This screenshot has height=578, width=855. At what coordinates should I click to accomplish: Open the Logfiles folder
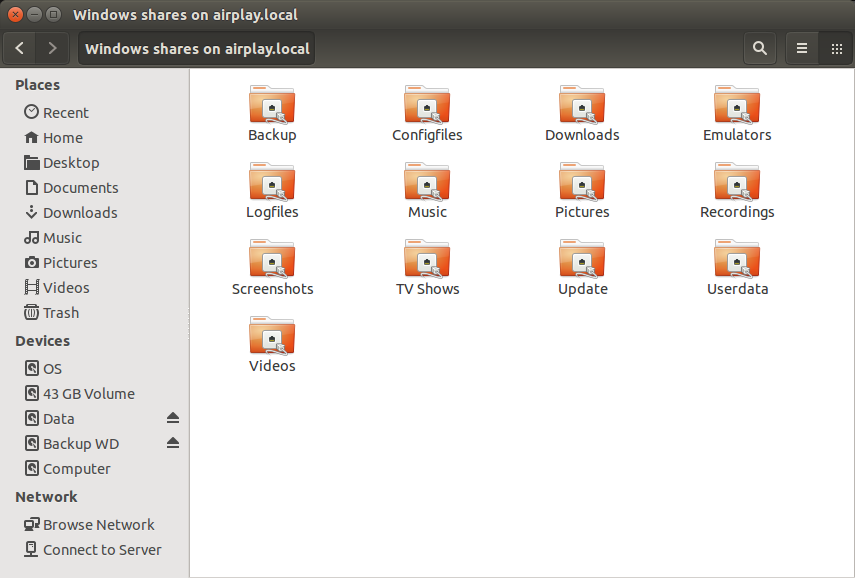pyautogui.click(x=272, y=183)
